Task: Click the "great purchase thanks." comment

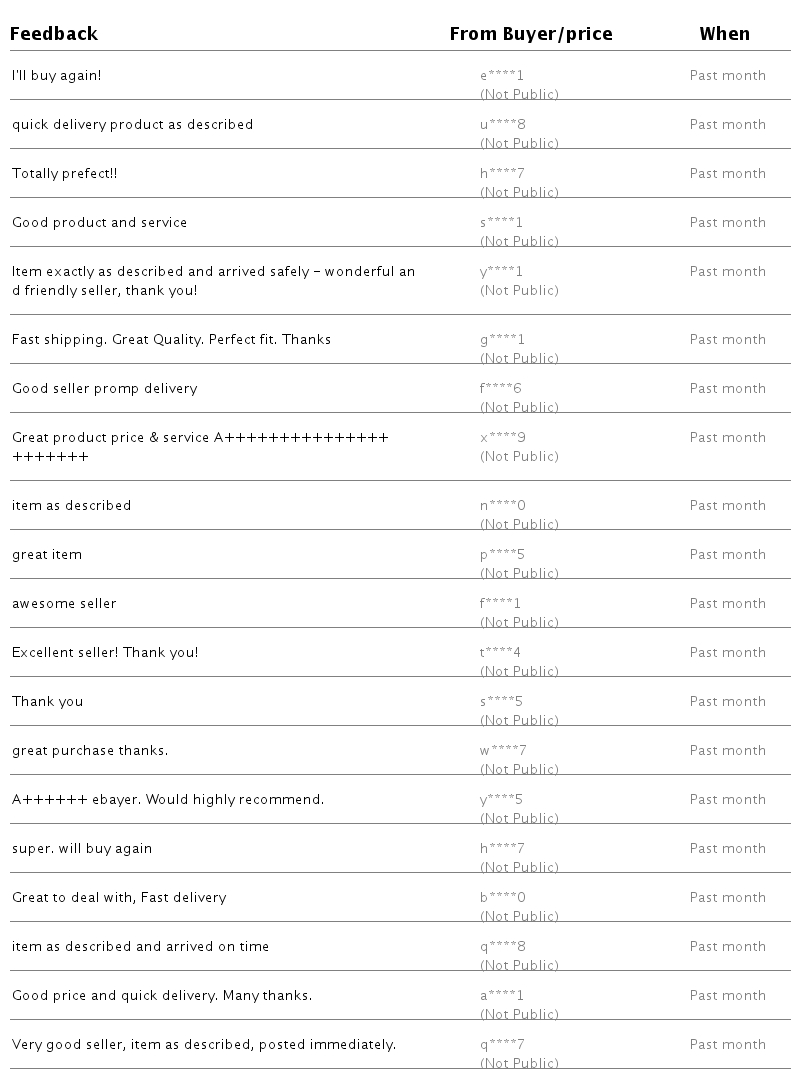Action: 90,751
